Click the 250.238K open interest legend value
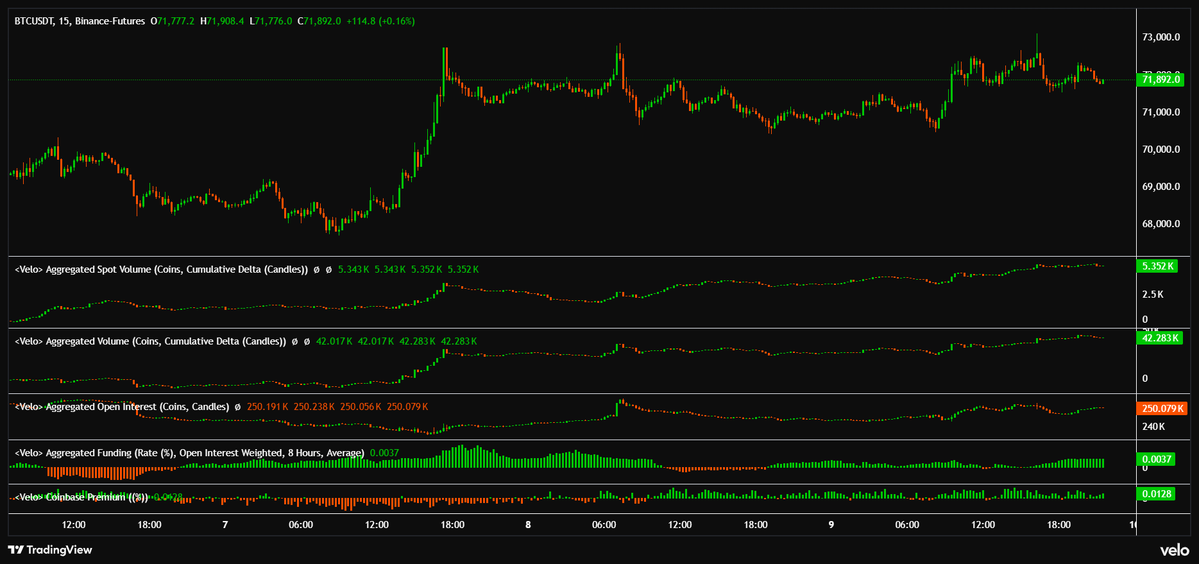The image size is (1199, 564). [x=314, y=406]
